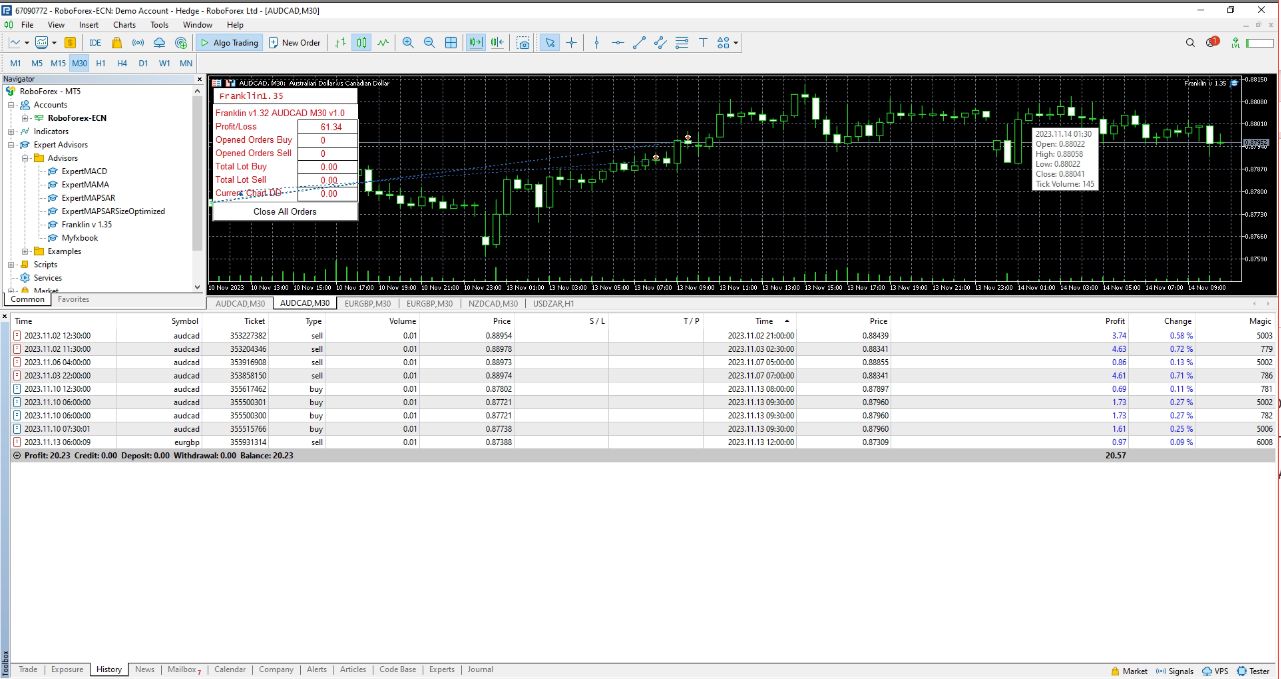Open the MetaEditor IDE icon
The width and height of the screenshot is (1281, 679).
95,43
